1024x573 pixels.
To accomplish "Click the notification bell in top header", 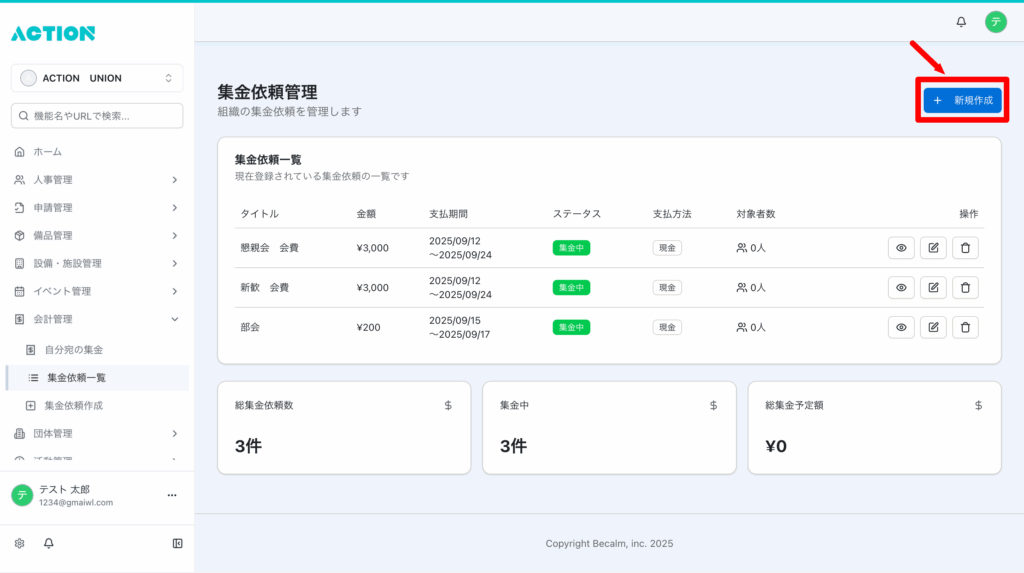I will point(961,22).
